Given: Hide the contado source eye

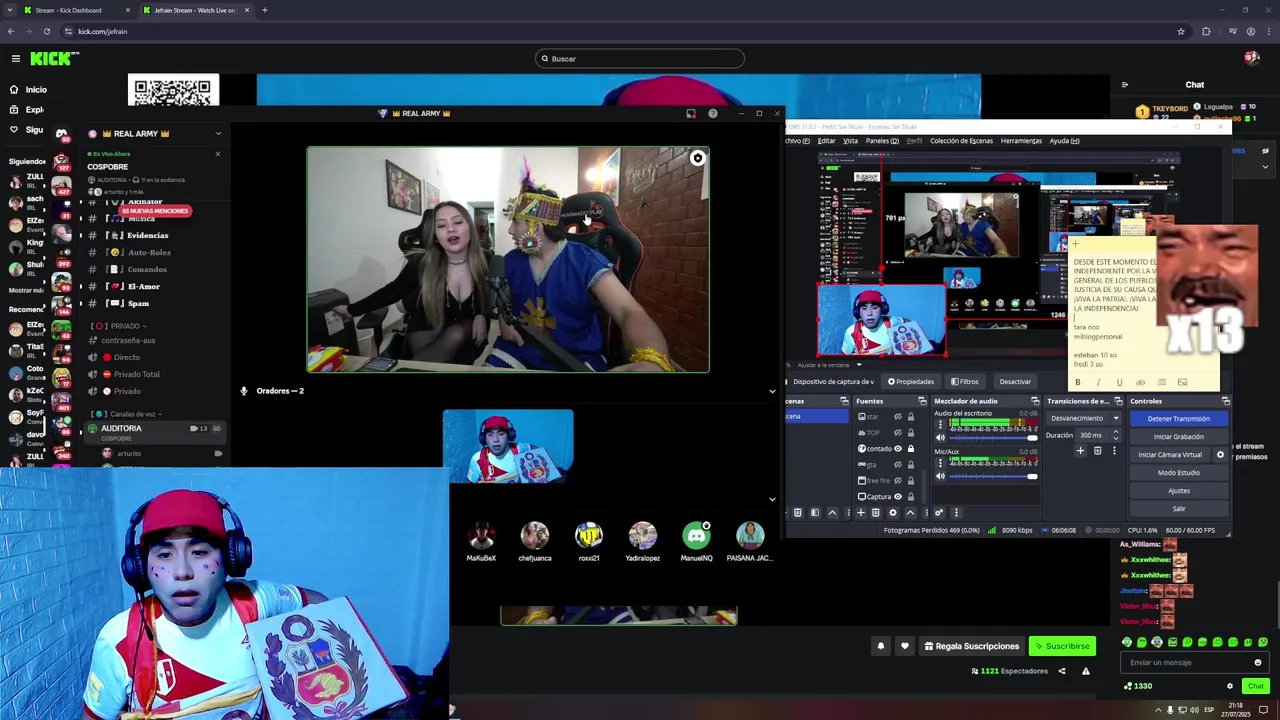Looking at the screenshot, I should click(x=897, y=449).
